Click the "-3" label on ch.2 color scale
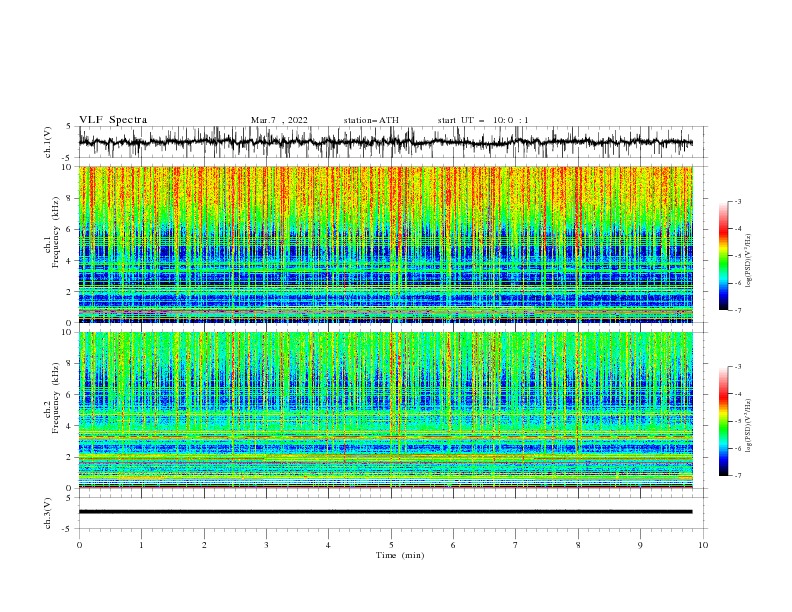Screen dimensions: 792x612 pyautogui.click(x=737, y=367)
